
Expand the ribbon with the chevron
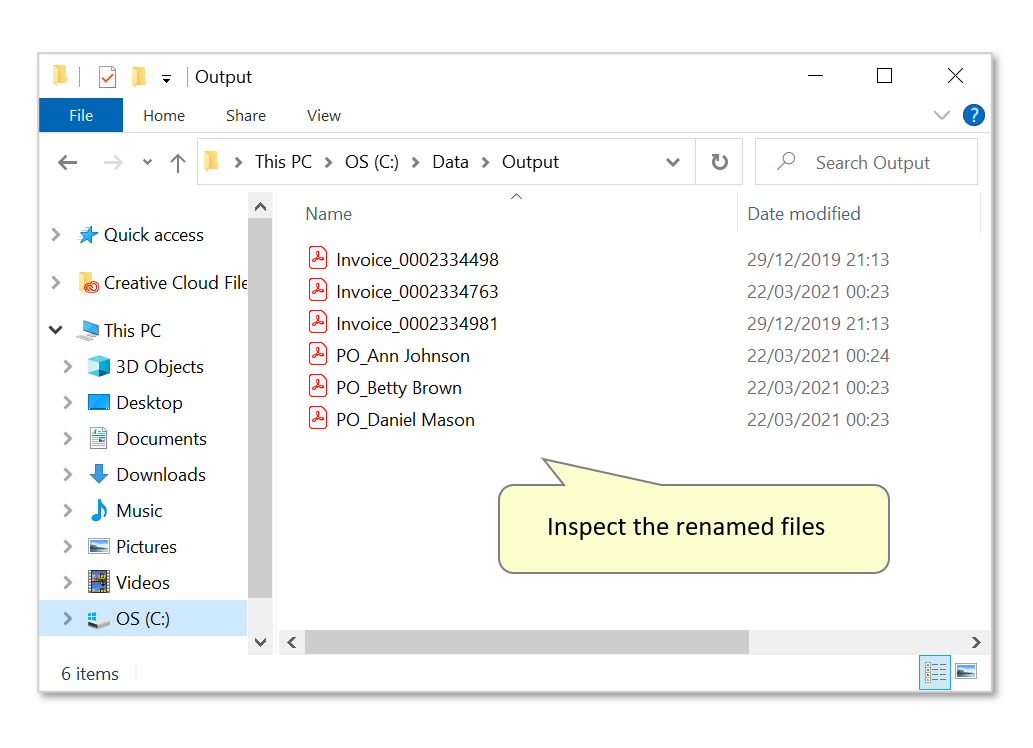[x=942, y=115]
